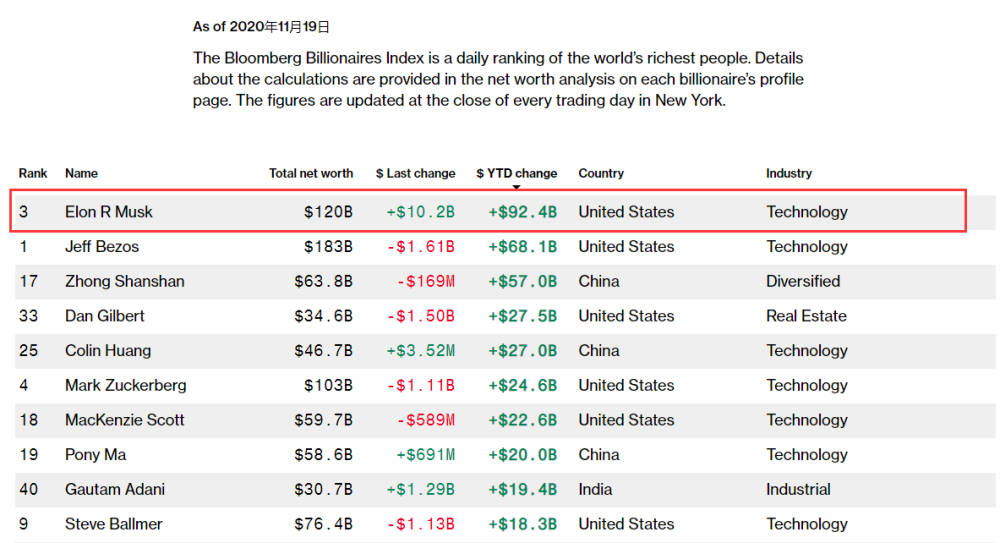Click Jeff Bezos $183B net worth cell
The image size is (1000, 543).
coord(328,246)
